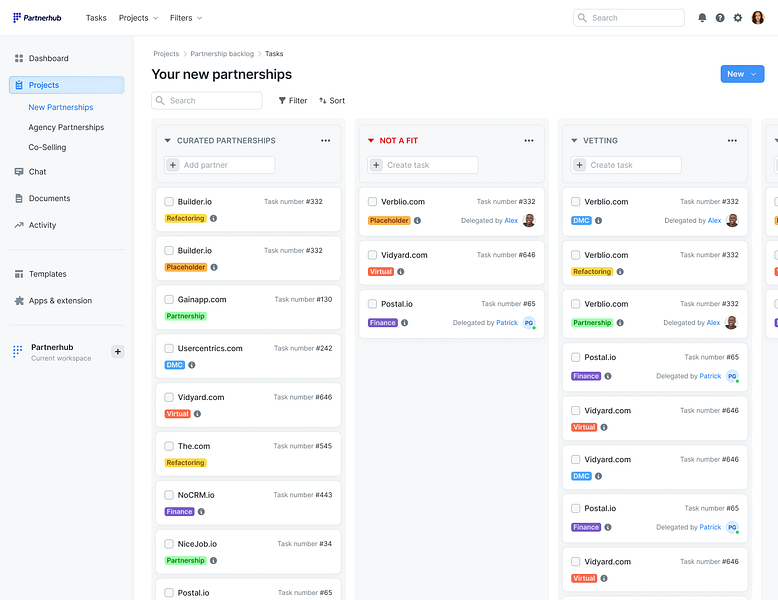
Task: Click Alex link on Not a Fit Verblio card
Action: click(511, 220)
